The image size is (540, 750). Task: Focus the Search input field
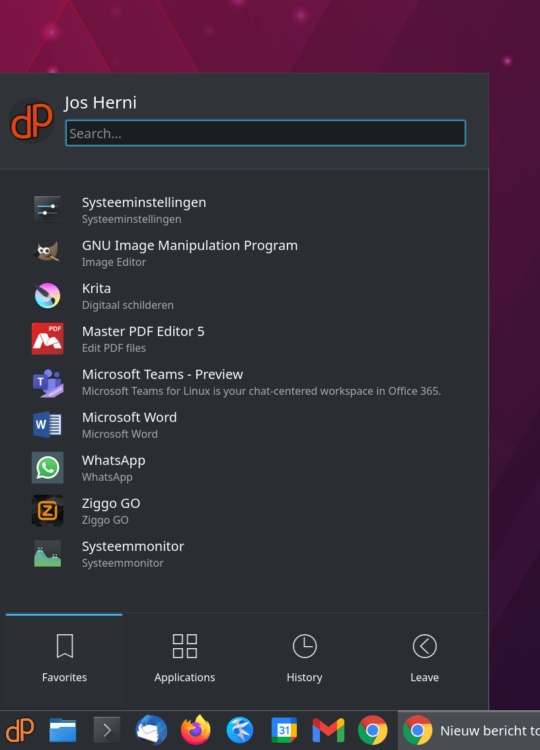click(x=265, y=133)
